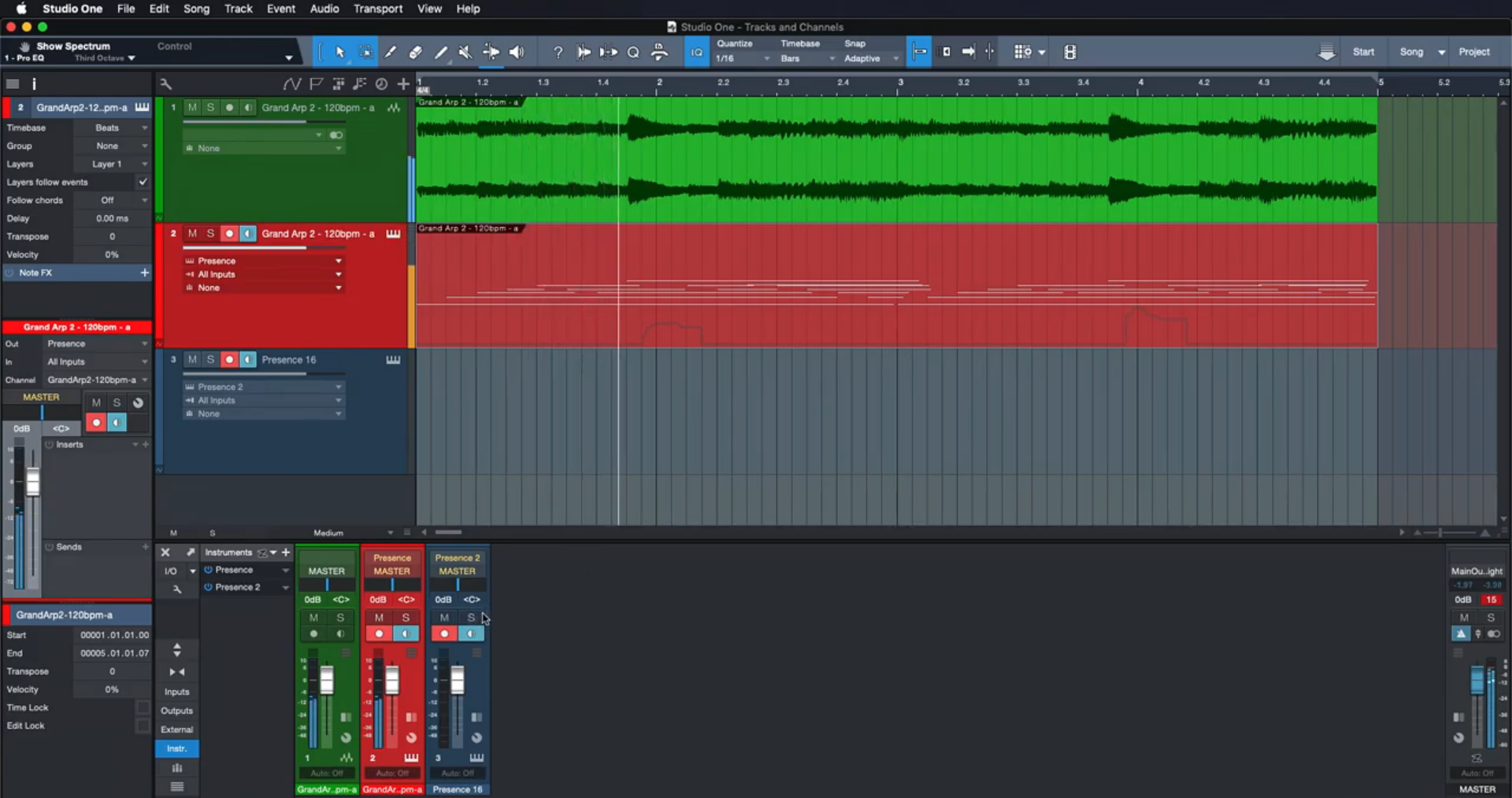Open the Project page
Screen dimensions: 1512x798
pyautogui.click(x=1474, y=52)
